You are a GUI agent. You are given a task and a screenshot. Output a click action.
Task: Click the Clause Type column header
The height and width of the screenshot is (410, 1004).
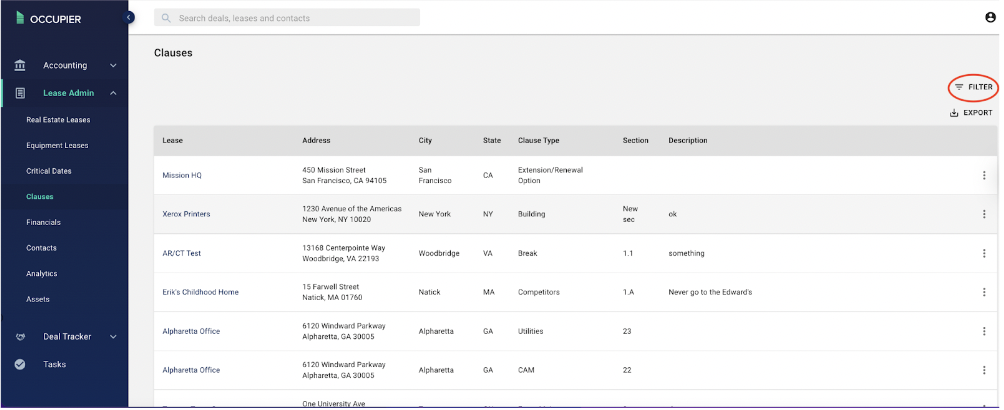(538, 140)
